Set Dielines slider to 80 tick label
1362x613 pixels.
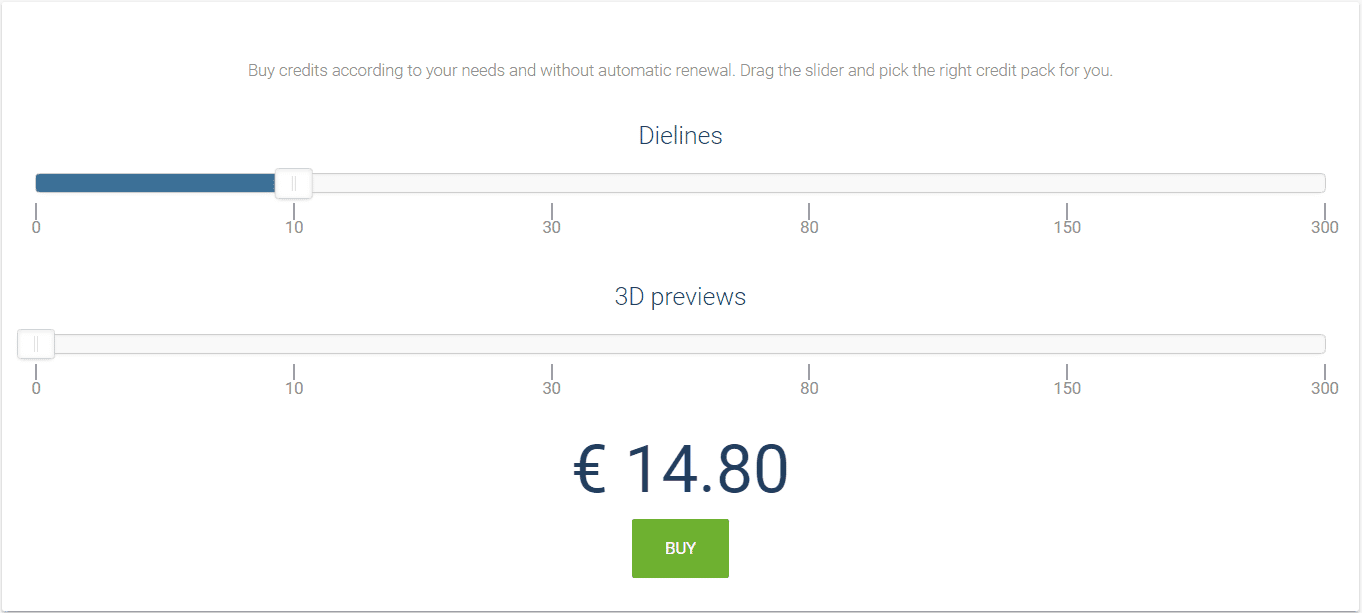[809, 227]
